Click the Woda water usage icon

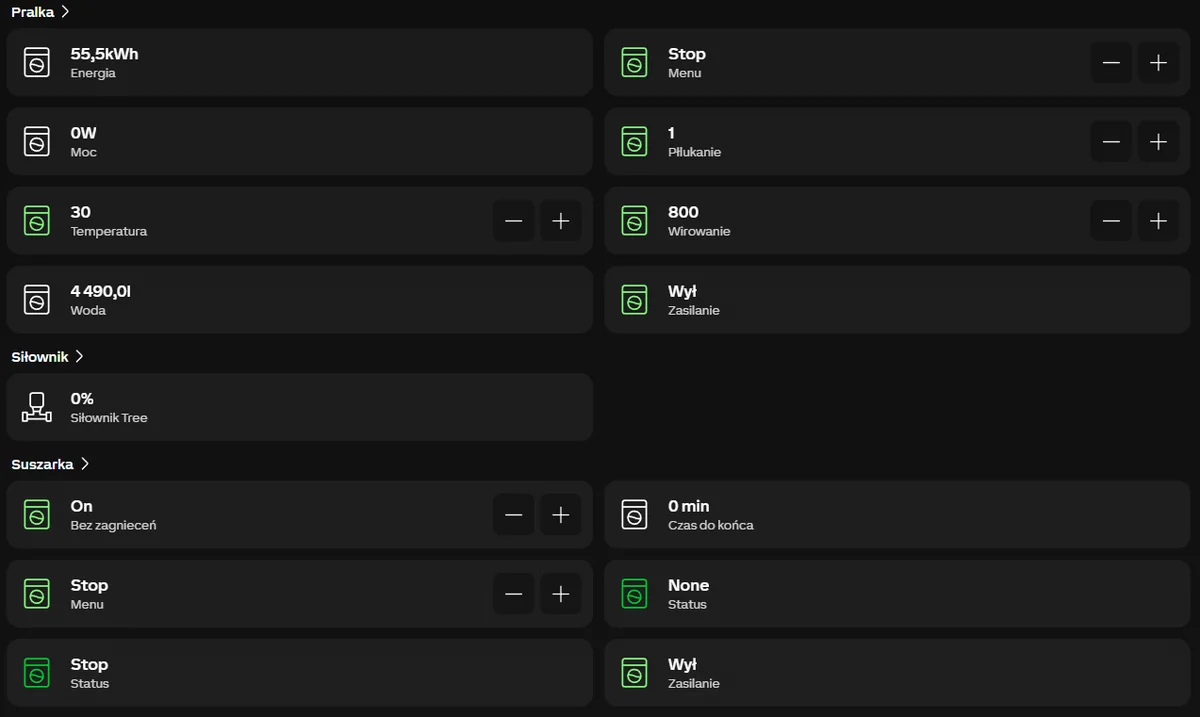(37, 300)
